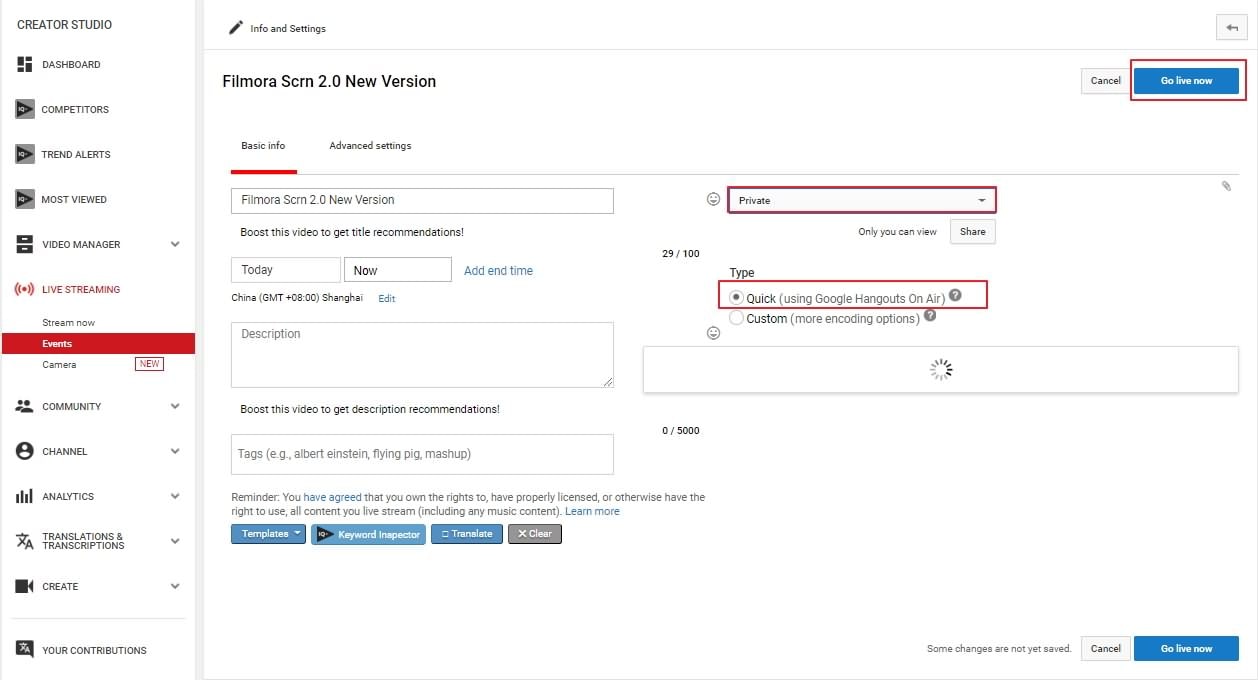Click the Video Manager icon
This screenshot has height=680, width=1258.
click(25, 244)
